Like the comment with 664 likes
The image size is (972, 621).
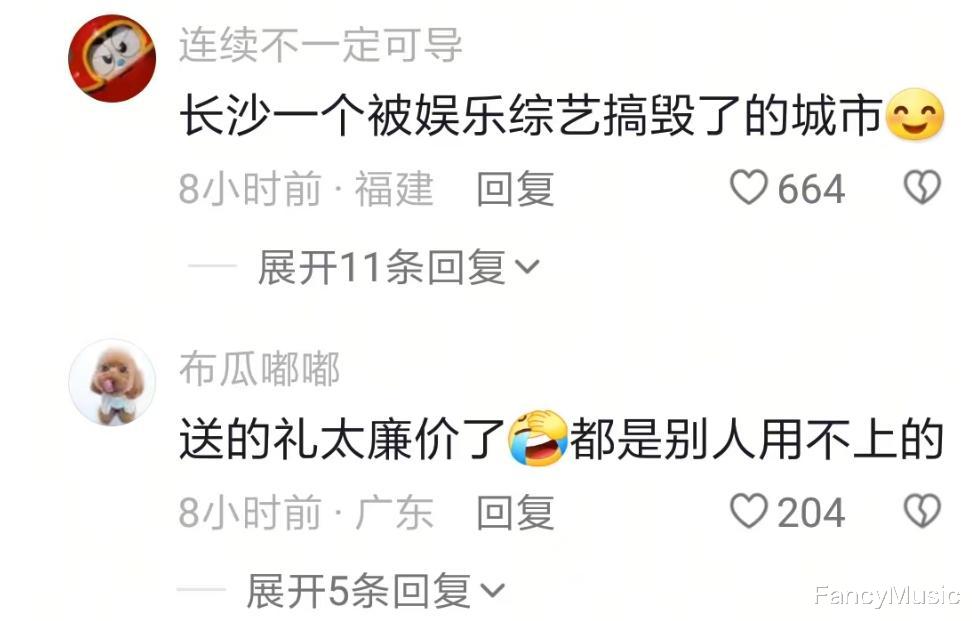[x=748, y=187]
